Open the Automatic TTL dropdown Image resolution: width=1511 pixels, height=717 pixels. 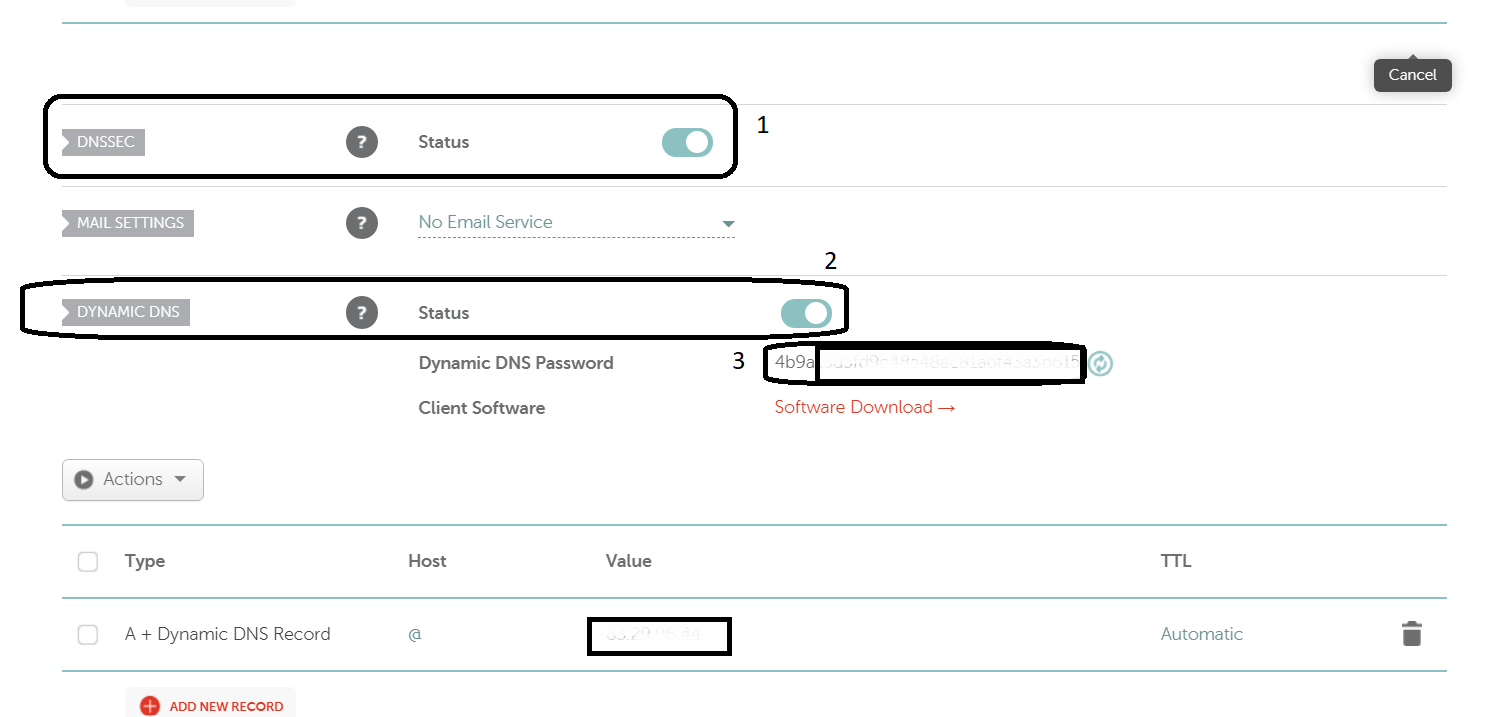[1201, 634]
